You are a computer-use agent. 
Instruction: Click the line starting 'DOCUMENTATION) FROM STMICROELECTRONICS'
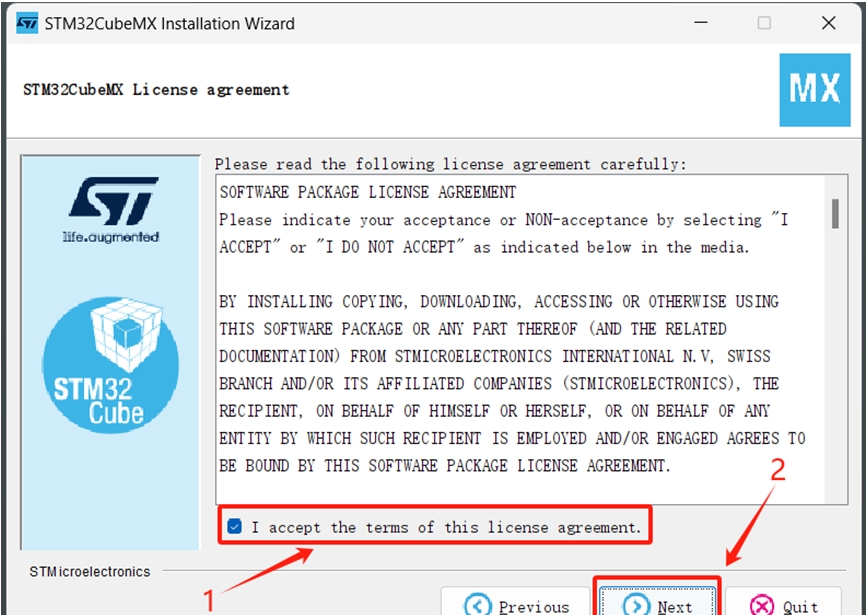[x=495, y=357]
